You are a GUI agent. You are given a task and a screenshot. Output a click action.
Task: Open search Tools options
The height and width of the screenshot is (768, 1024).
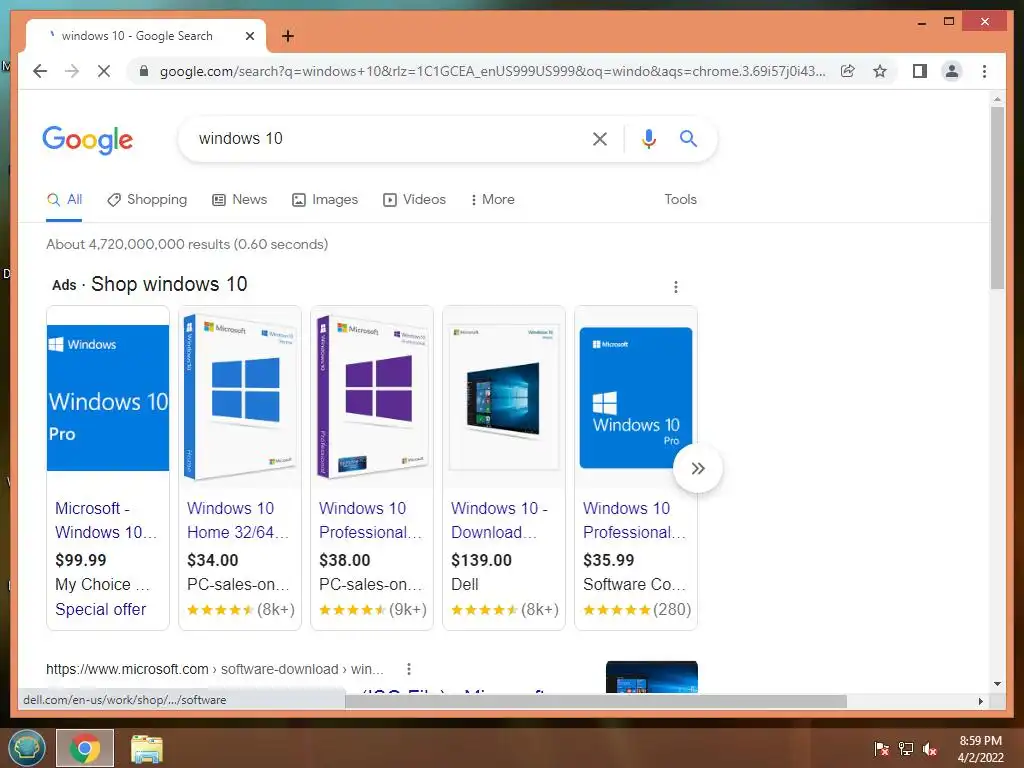(x=680, y=200)
